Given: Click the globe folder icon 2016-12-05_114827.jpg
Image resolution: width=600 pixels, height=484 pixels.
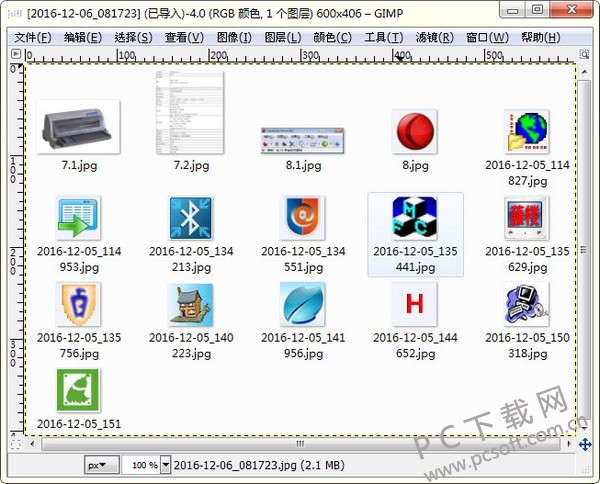Looking at the screenshot, I should [x=527, y=132].
